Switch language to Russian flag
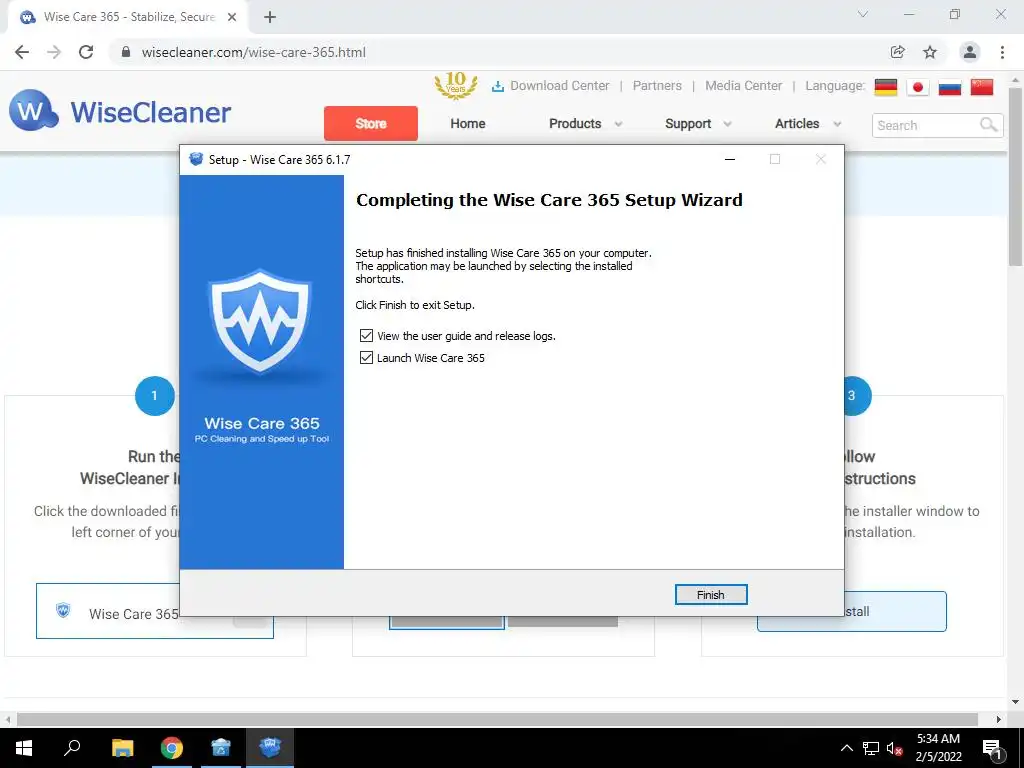The width and height of the screenshot is (1024, 768). click(950, 87)
